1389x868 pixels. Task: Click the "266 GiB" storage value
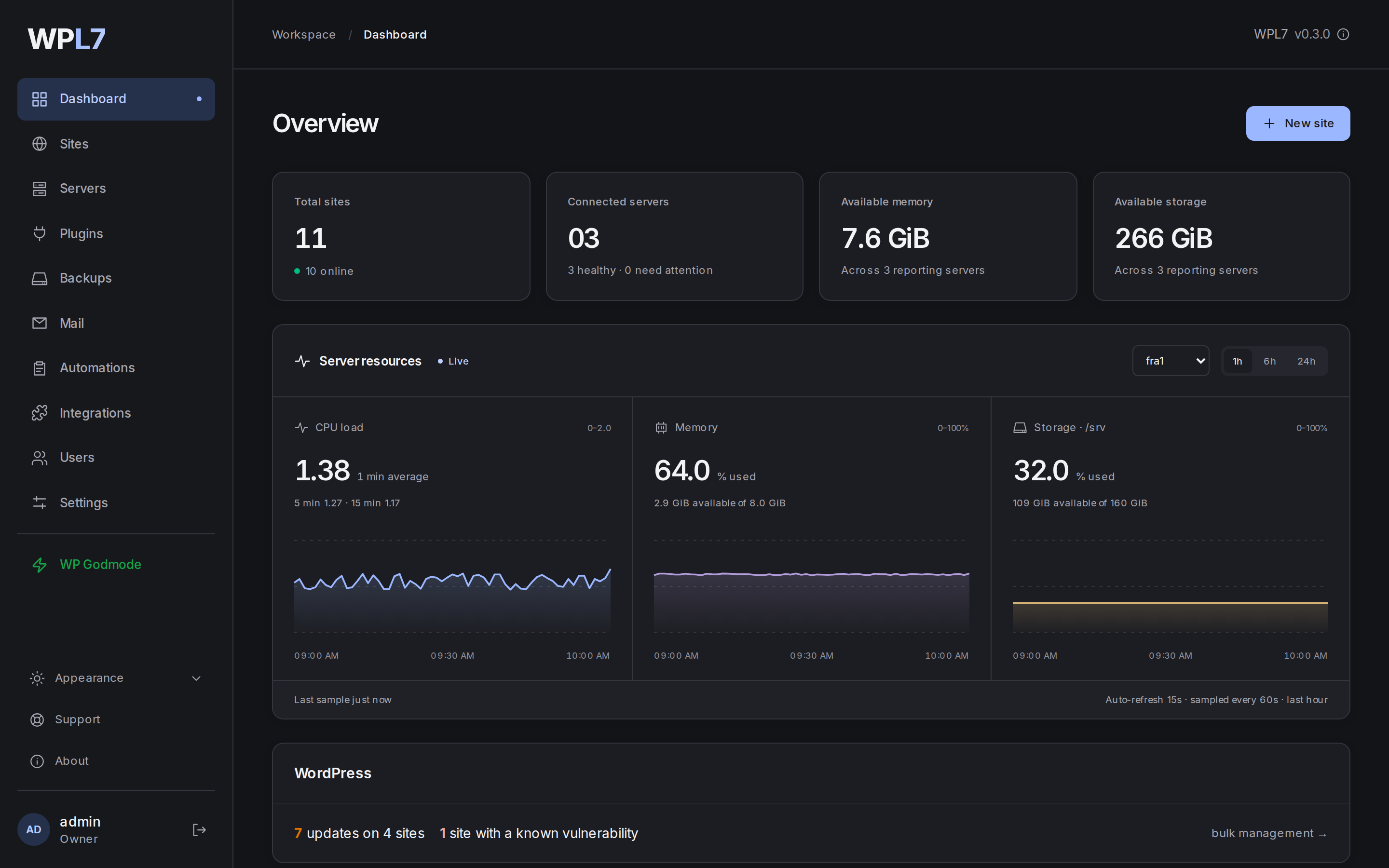[x=1163, y=238]
